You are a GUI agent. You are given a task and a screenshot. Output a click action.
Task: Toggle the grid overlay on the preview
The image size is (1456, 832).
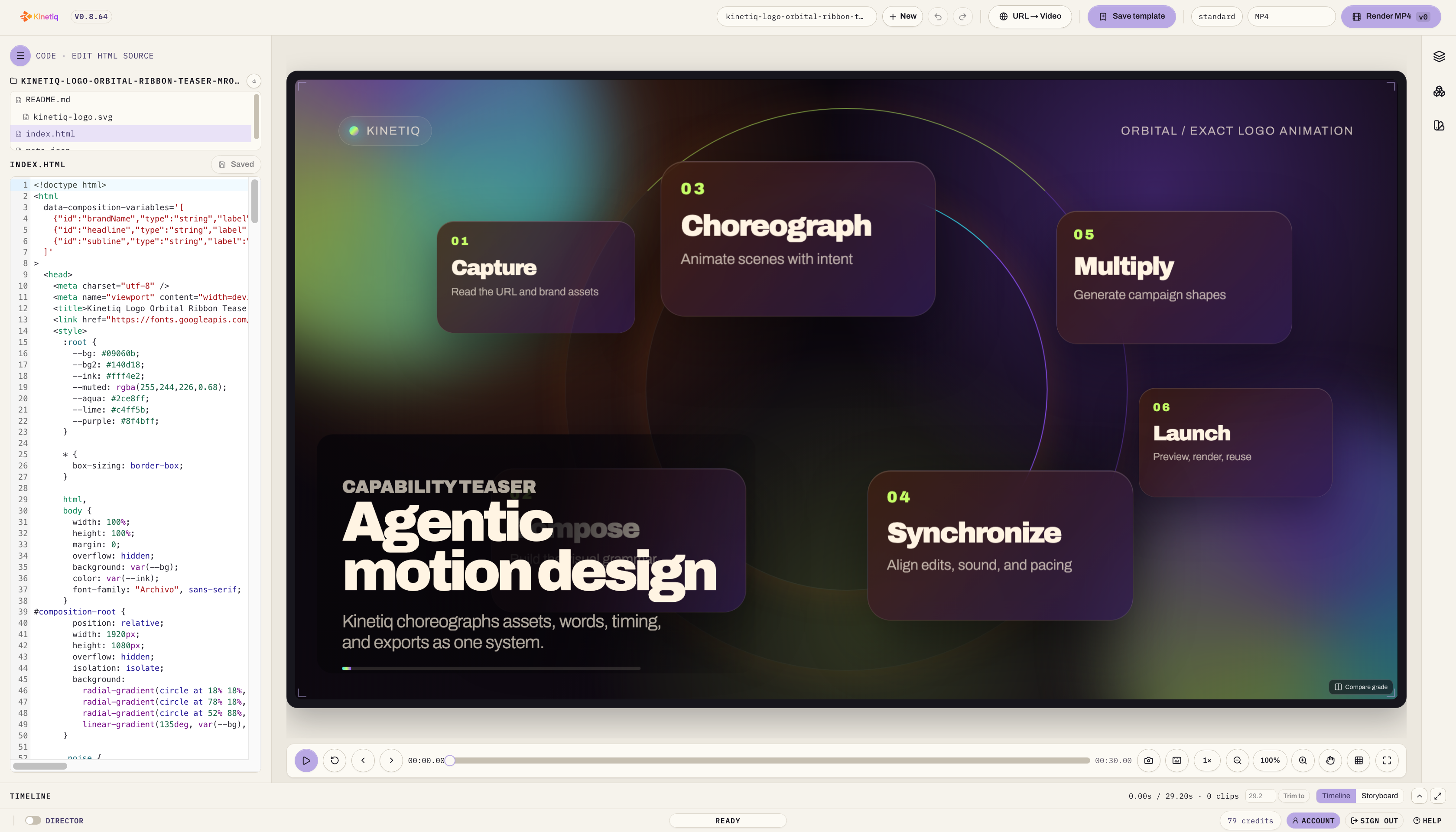[1359, 760]
